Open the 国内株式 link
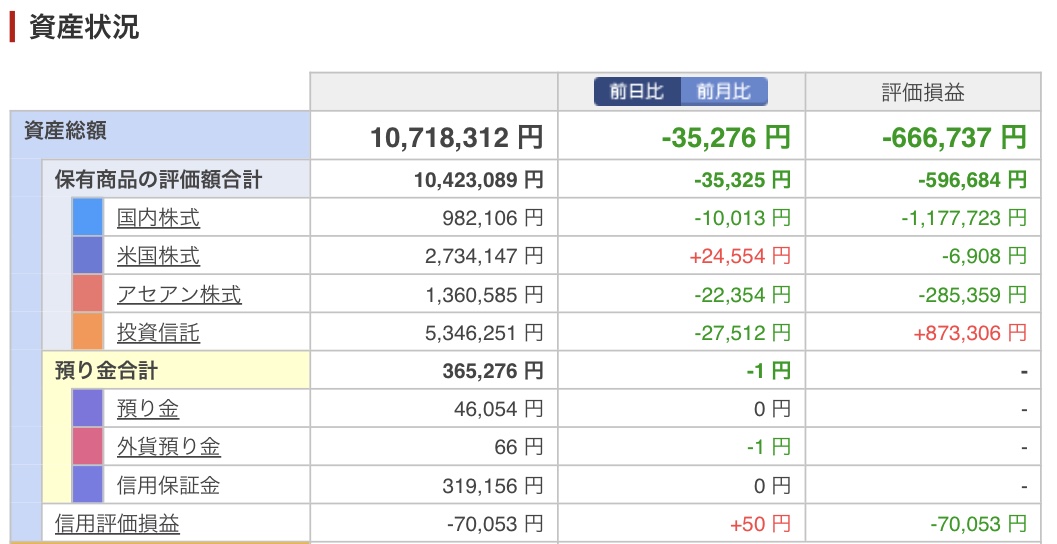Screen dimensions: 1057x544 pos(158,218)
